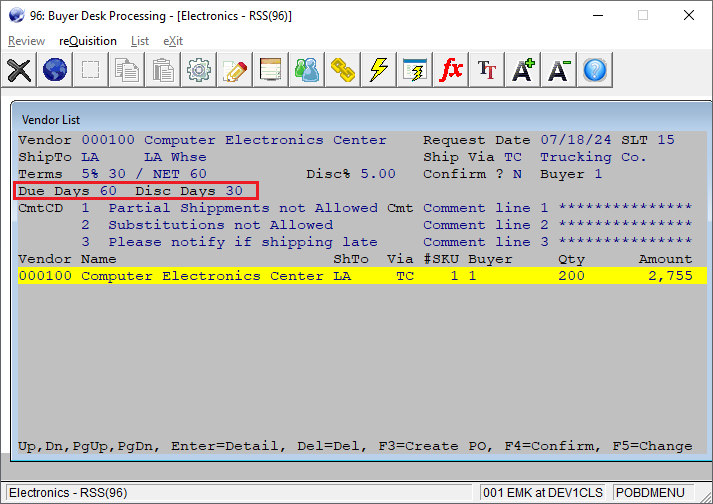
Task: Open the red fx function icon
Action: coord(451,70)
